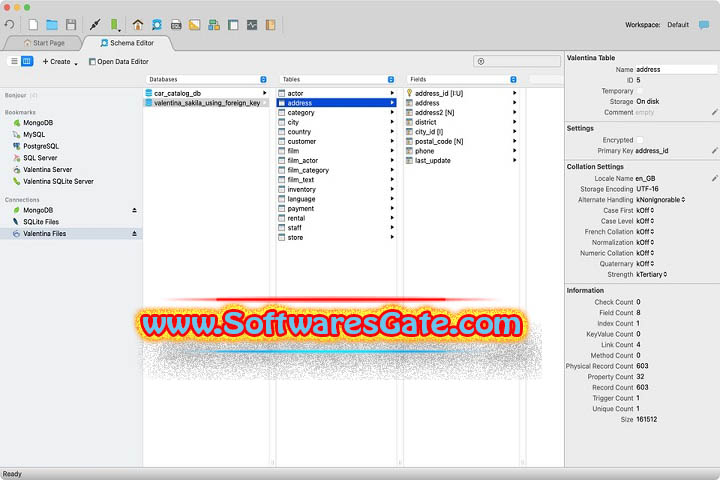Screen dimensions: 720x480
Task: Edit Primary Key with pencil icon
Action: click(x=714, y=150)
